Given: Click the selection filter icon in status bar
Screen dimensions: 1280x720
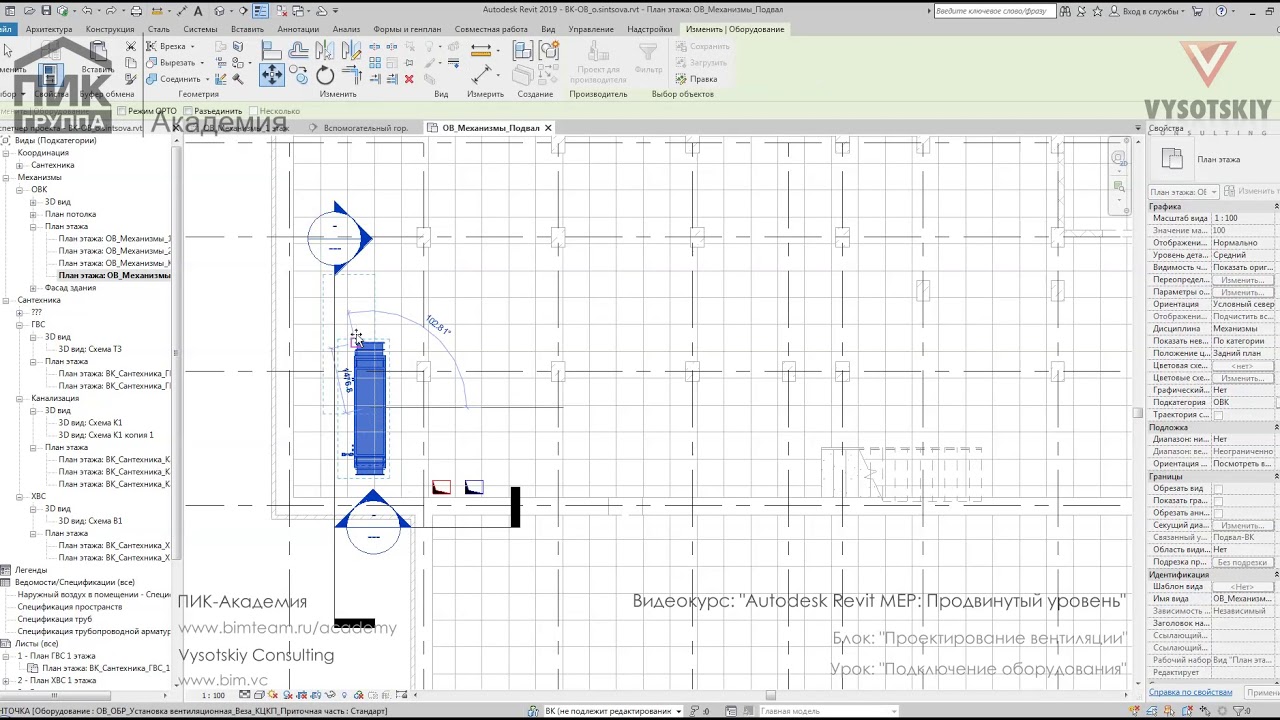Looking at the screenshot, I should 1239,711.
